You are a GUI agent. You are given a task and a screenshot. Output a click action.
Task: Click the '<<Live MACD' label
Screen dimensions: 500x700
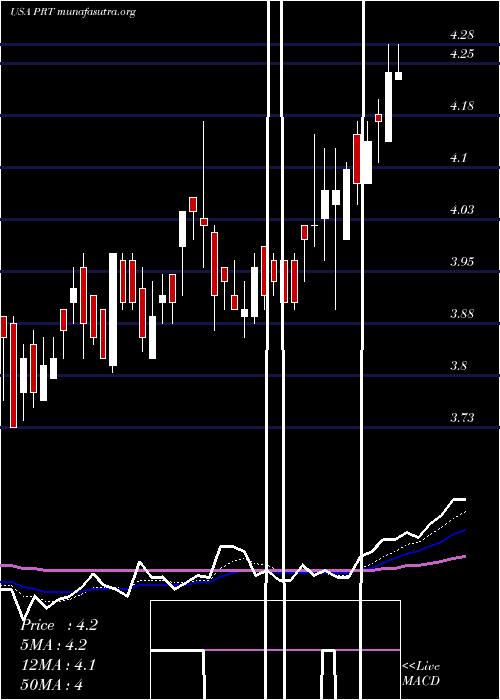point(421,673)
